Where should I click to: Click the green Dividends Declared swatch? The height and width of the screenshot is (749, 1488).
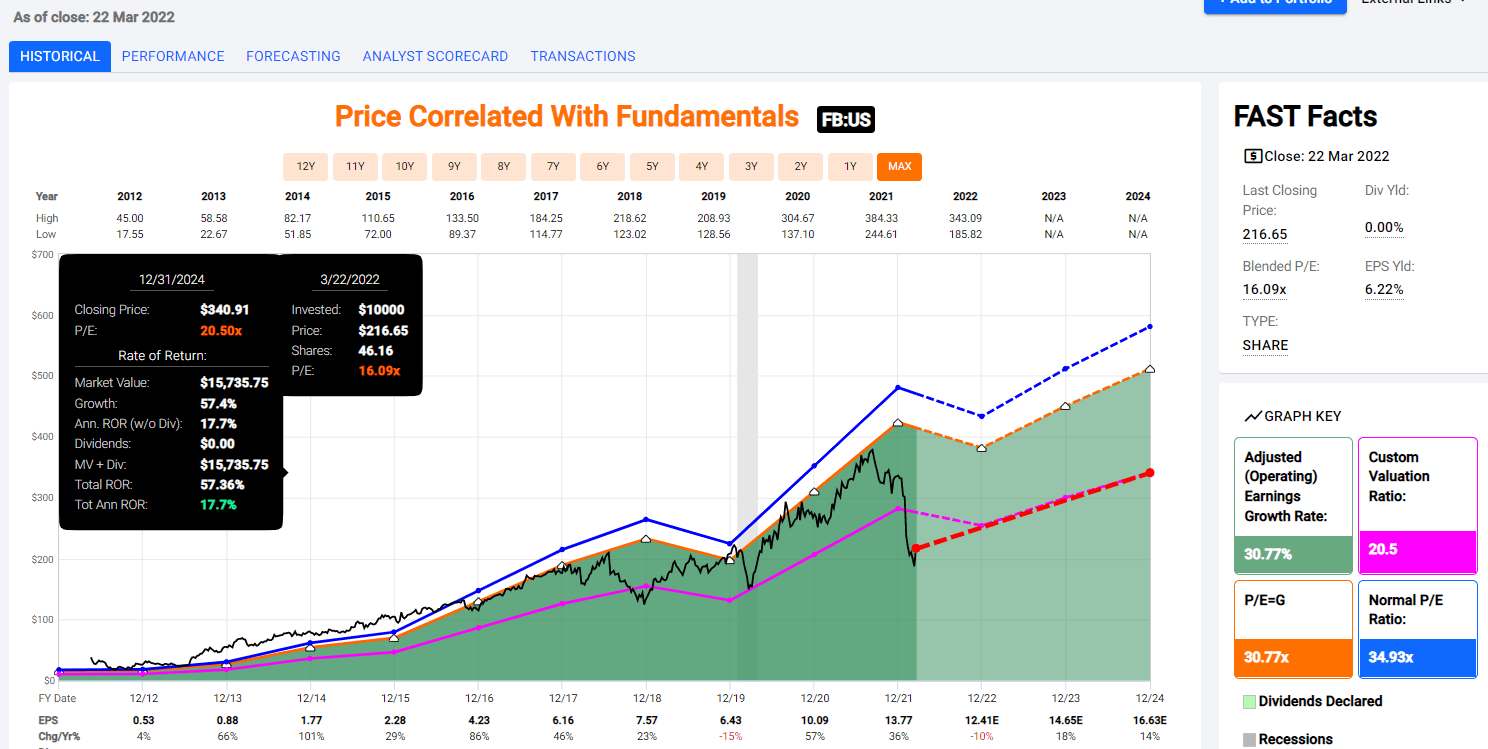[x=1249, y=701]
